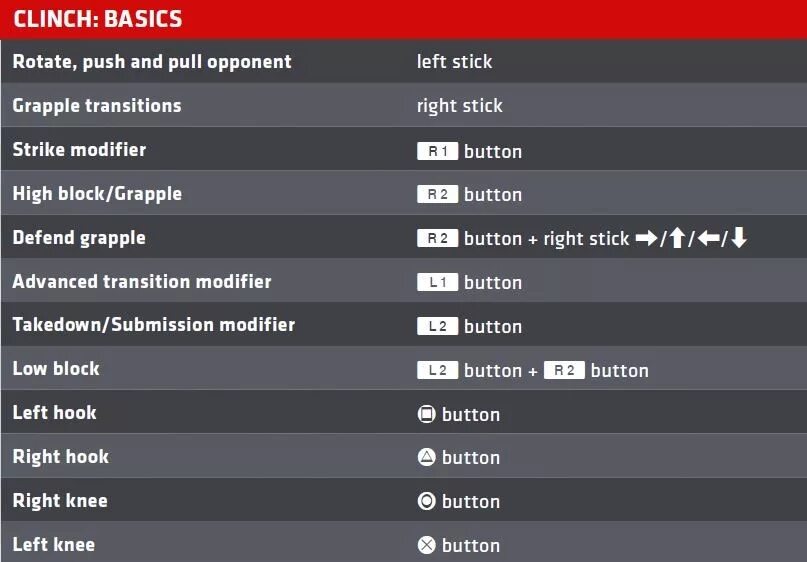
Task: Click the L2 icon for Takedown/Submission modifier
Action: pyautogui.click(x=437, y=326)
